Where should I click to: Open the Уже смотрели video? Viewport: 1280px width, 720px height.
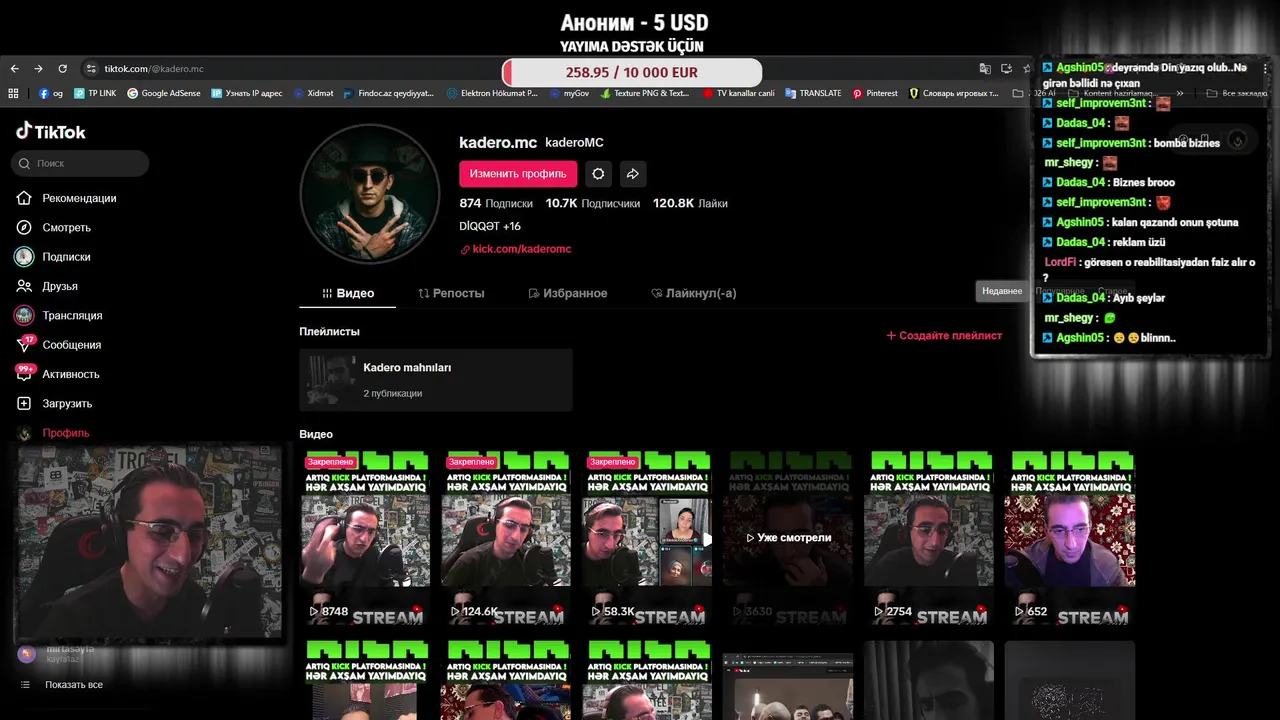788,538
